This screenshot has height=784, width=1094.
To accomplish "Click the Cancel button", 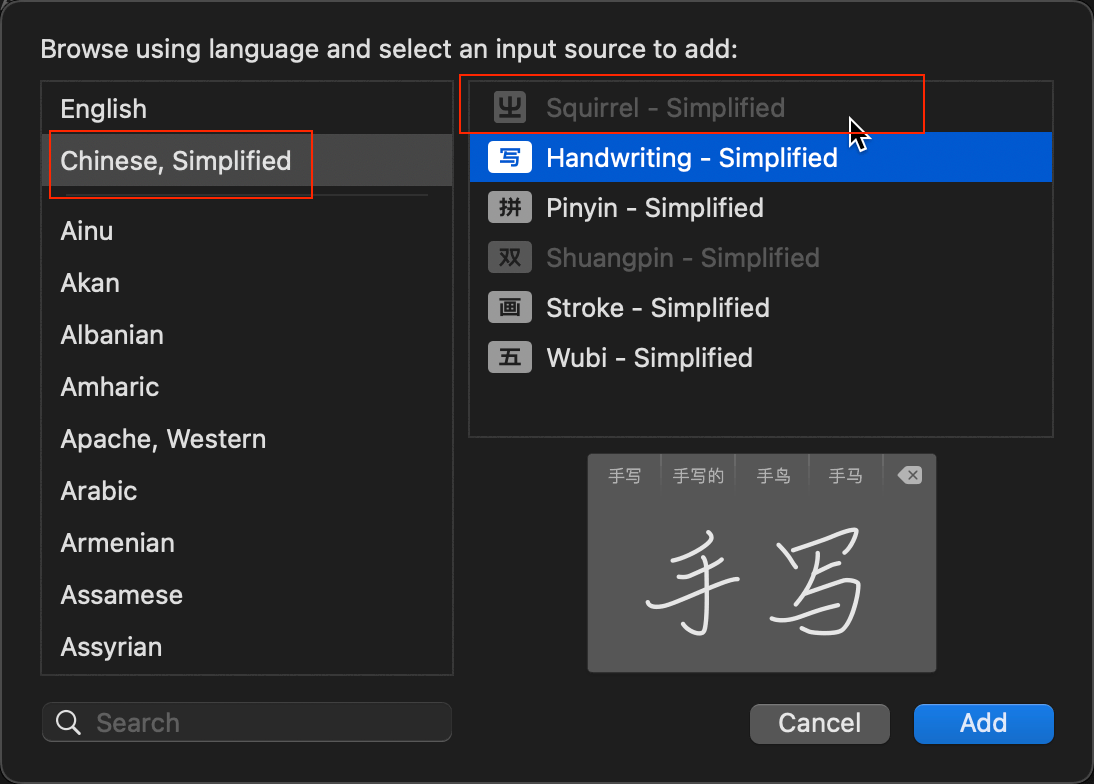I will coord(820,723).
